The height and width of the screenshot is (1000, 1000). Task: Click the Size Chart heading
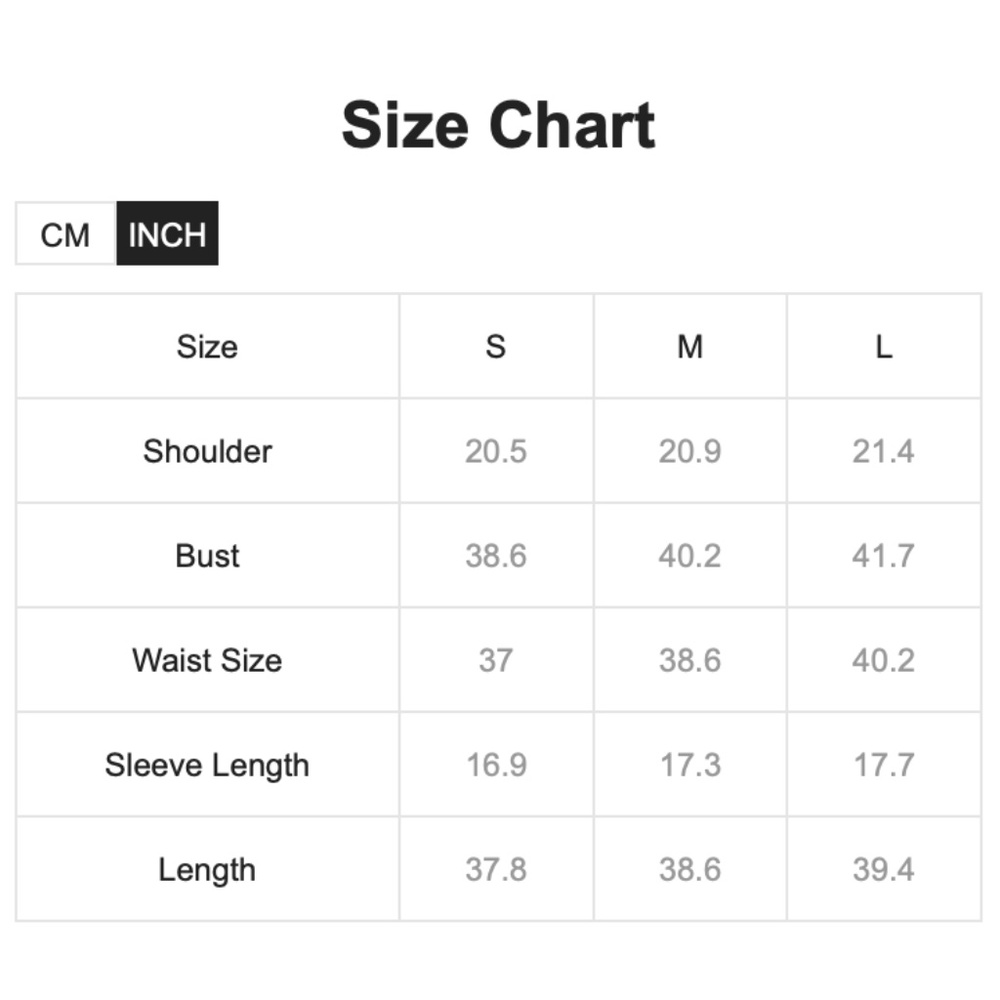(x=498, y=126)
